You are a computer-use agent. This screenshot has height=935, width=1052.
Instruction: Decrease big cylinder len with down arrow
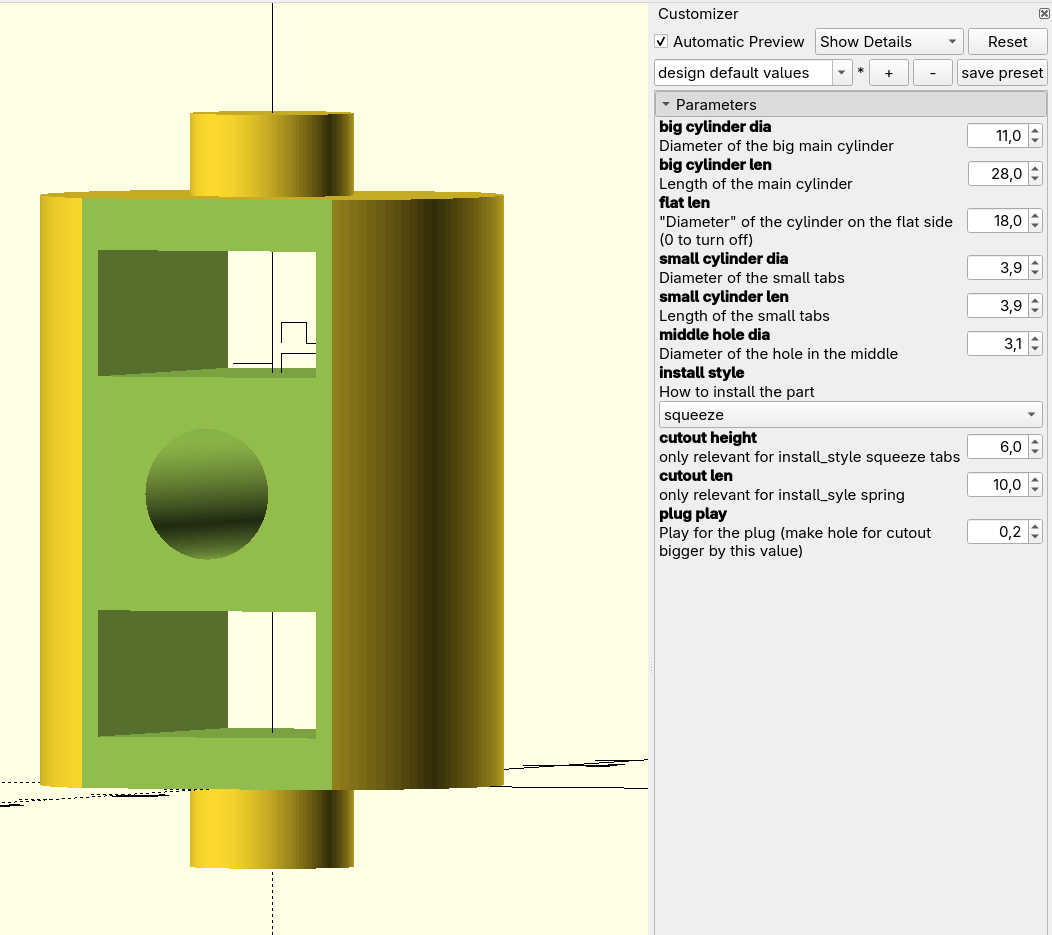point(1035,180)
